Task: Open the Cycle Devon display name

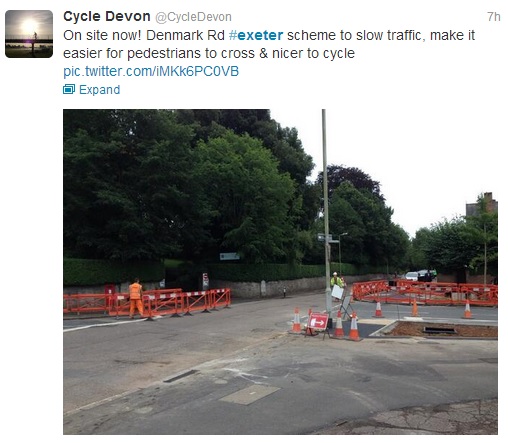Action: pos(107,16)
